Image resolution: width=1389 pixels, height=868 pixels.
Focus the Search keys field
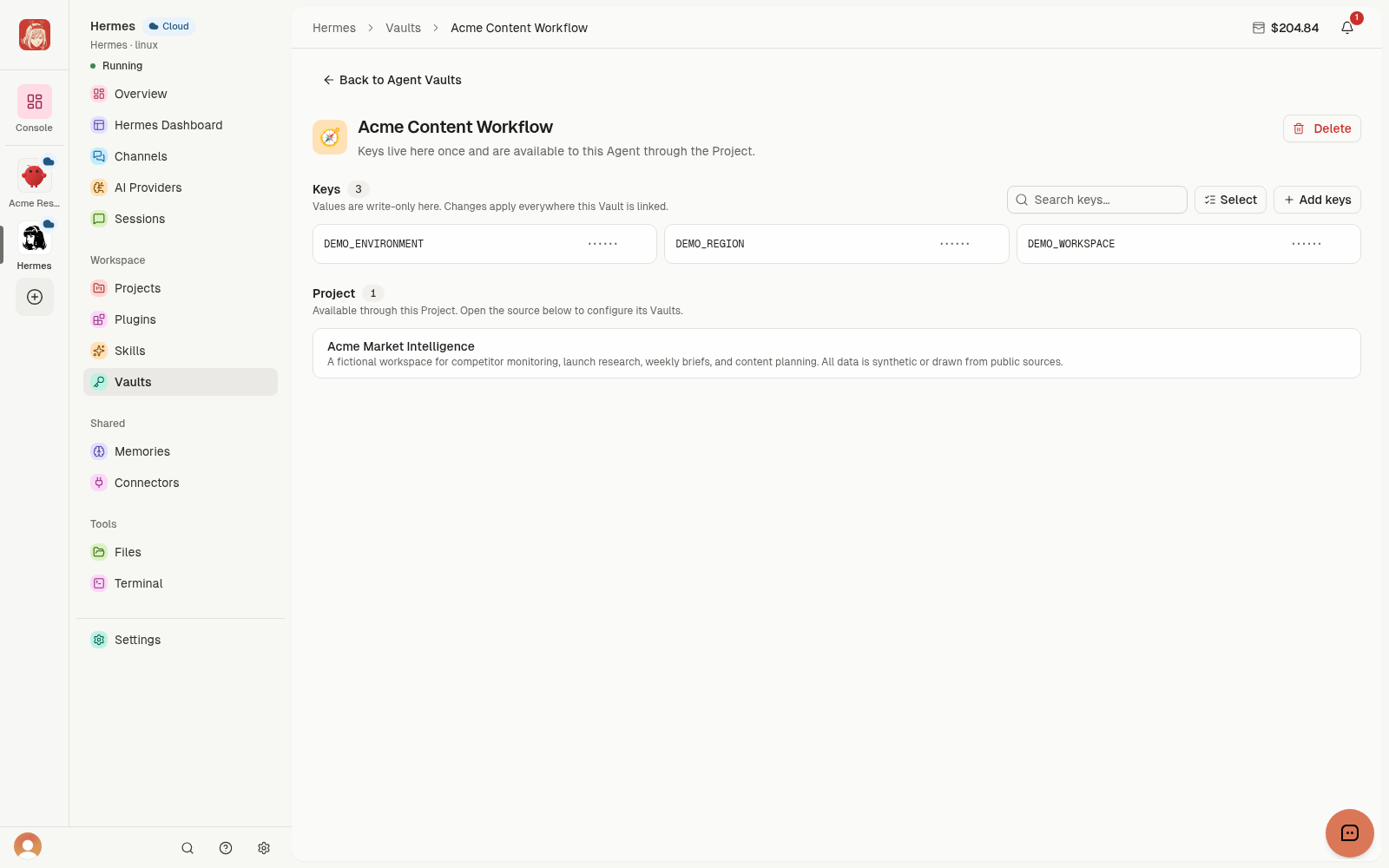(1097, 200)
